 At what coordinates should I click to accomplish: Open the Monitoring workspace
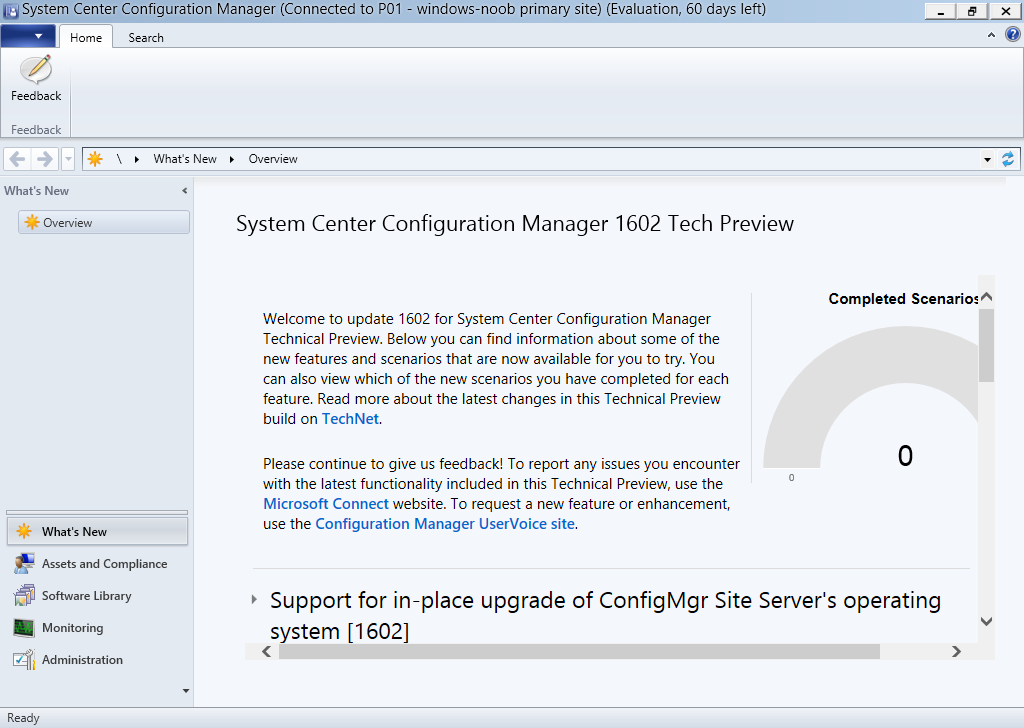97,627
